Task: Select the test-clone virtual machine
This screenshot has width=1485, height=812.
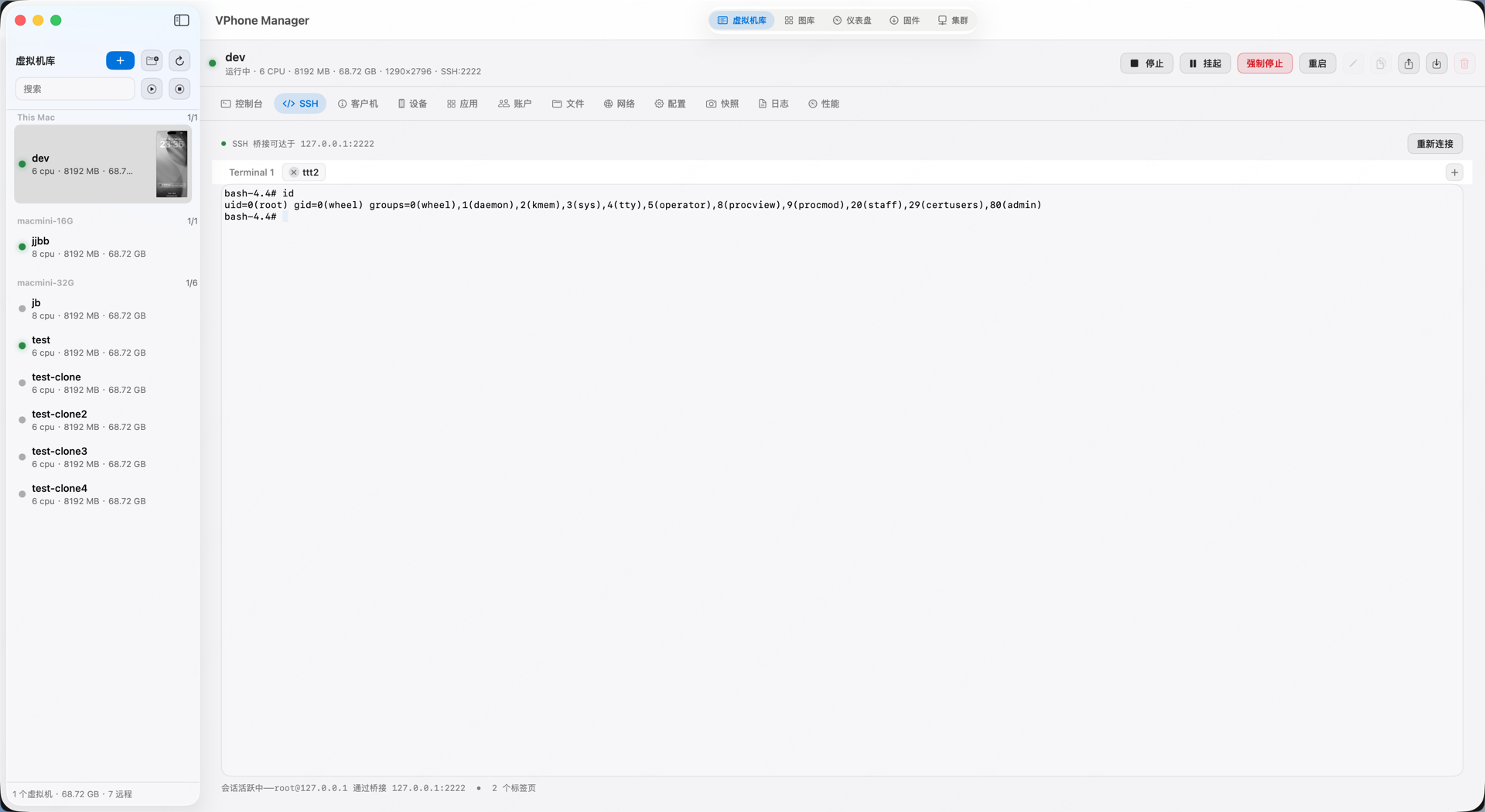Action: click(x=102, y=383)
